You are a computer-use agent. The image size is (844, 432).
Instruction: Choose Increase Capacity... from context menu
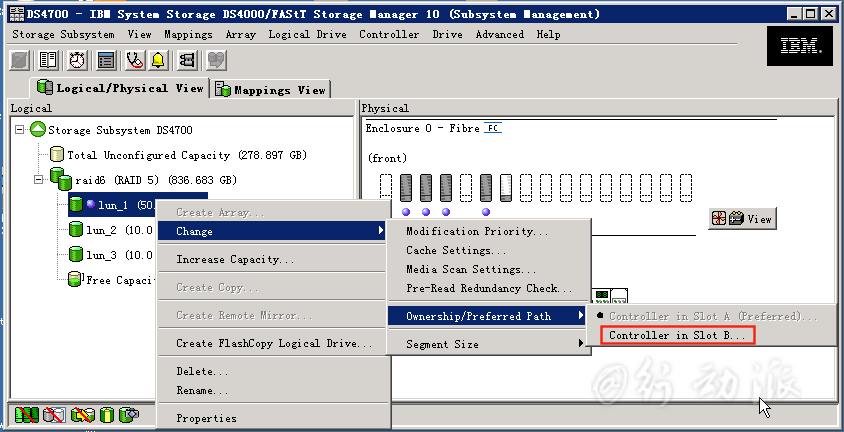[273, 259]
